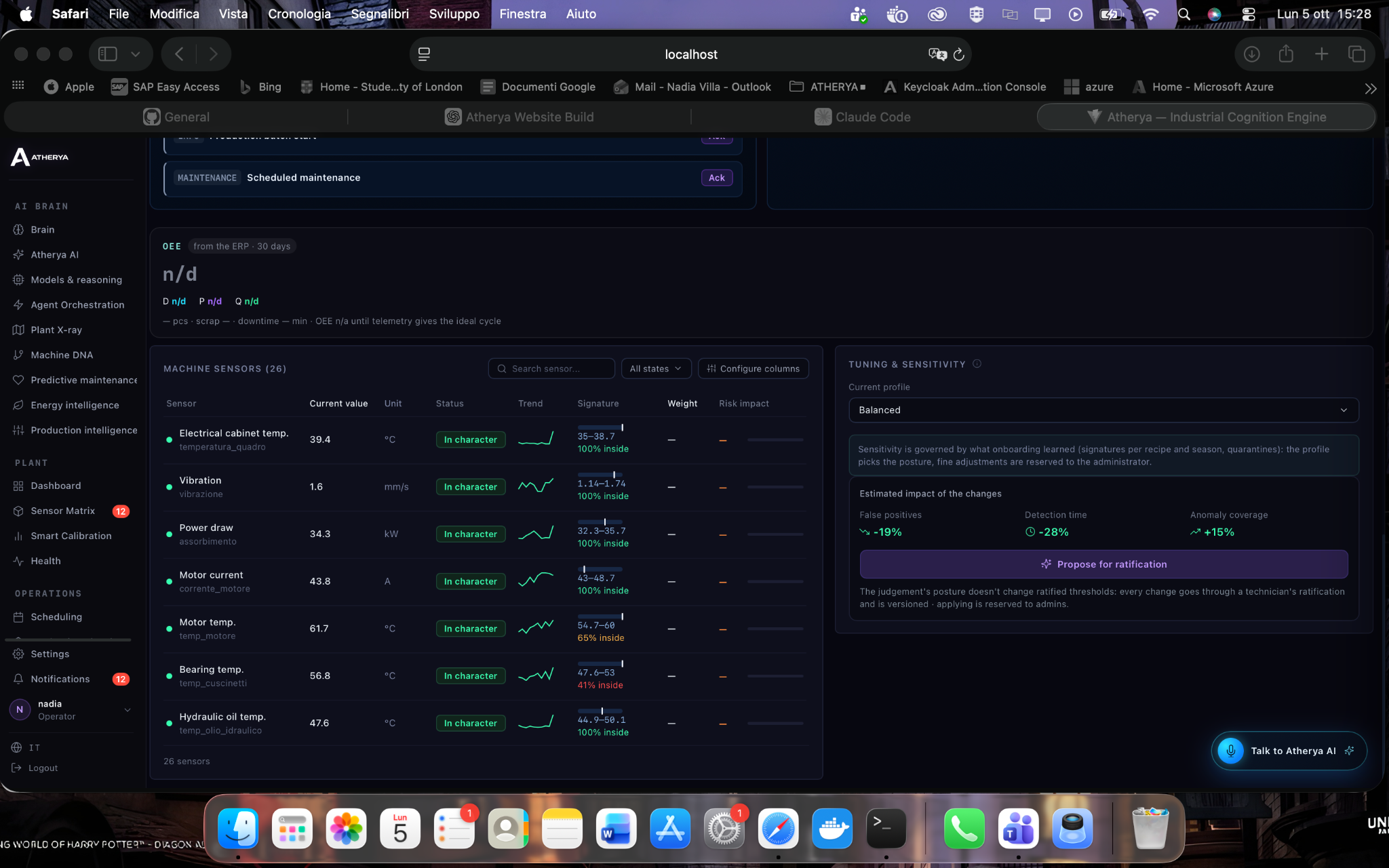Switch to the General tab
1389x868 pixels.
176,117
